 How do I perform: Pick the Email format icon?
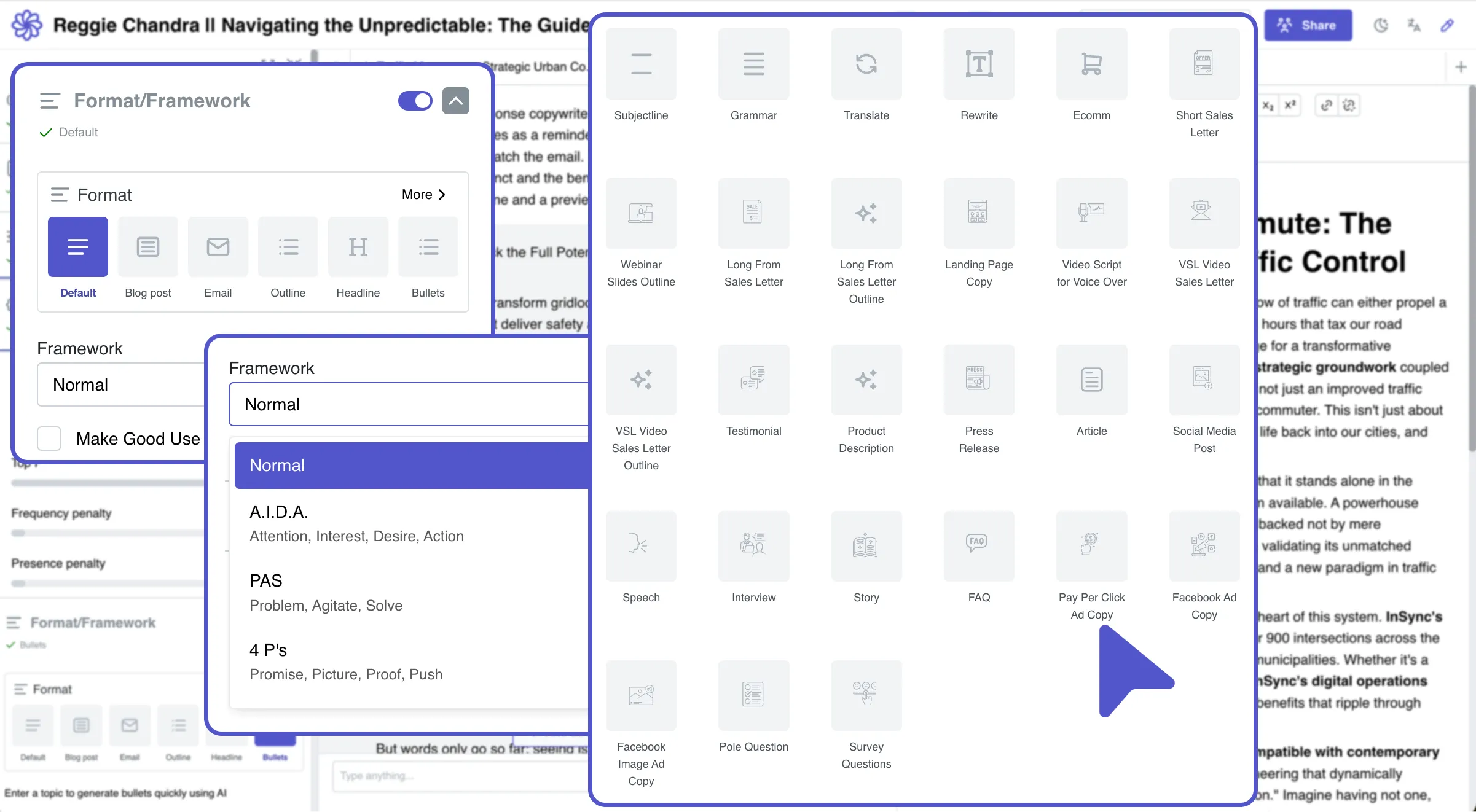(218, 247)
